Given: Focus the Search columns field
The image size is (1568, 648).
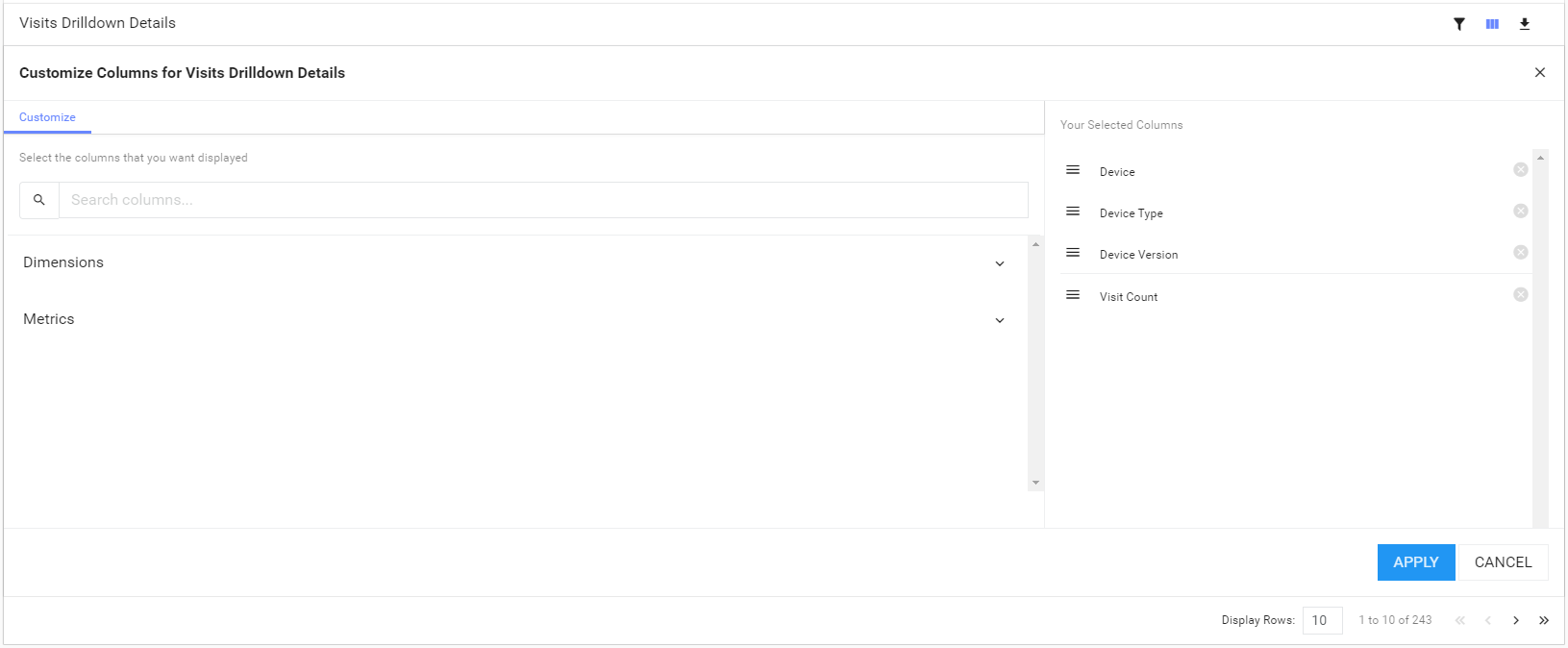Looking at the screenshot, I should point(543,200).
